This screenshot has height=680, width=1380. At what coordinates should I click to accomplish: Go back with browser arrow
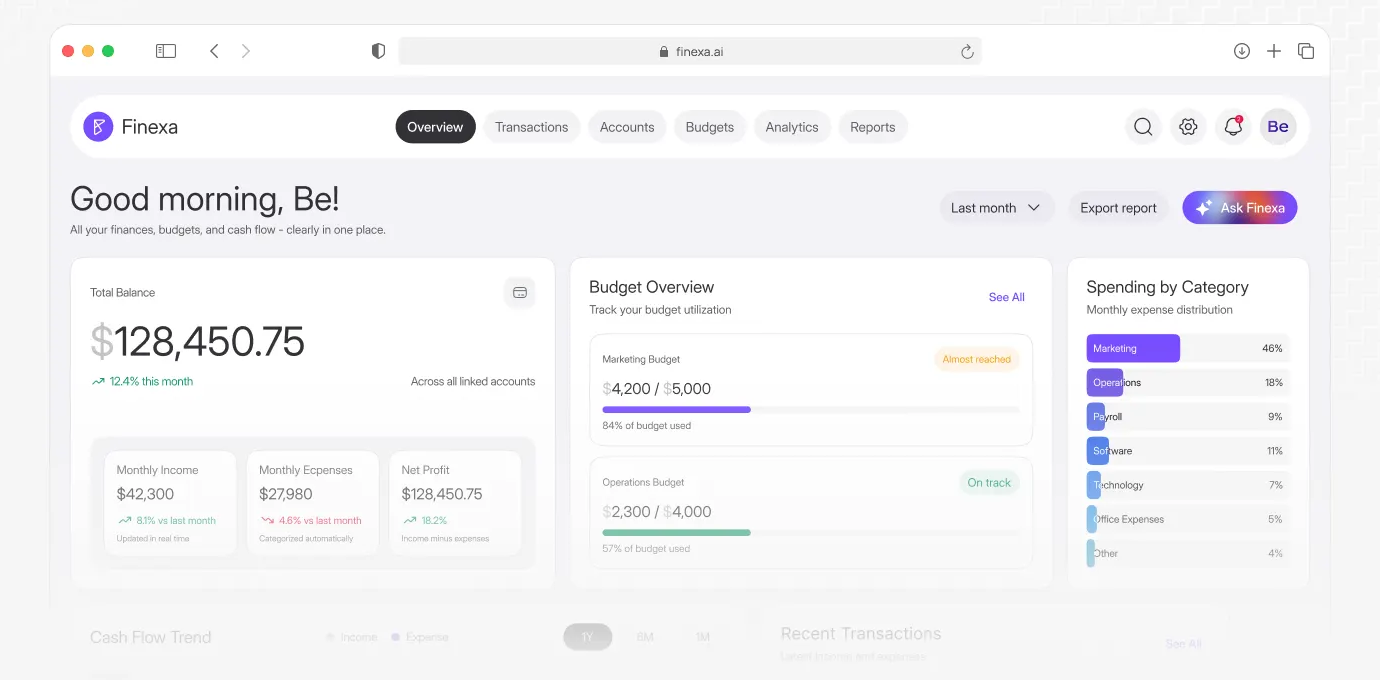[x=214, y=51]
